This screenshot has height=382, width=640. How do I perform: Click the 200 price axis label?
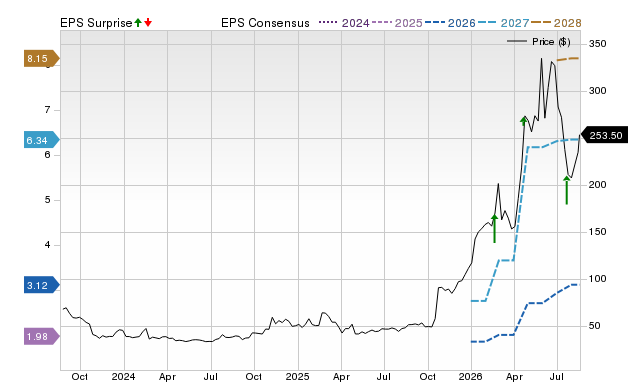pyautogui.click(x=598, y=185)
